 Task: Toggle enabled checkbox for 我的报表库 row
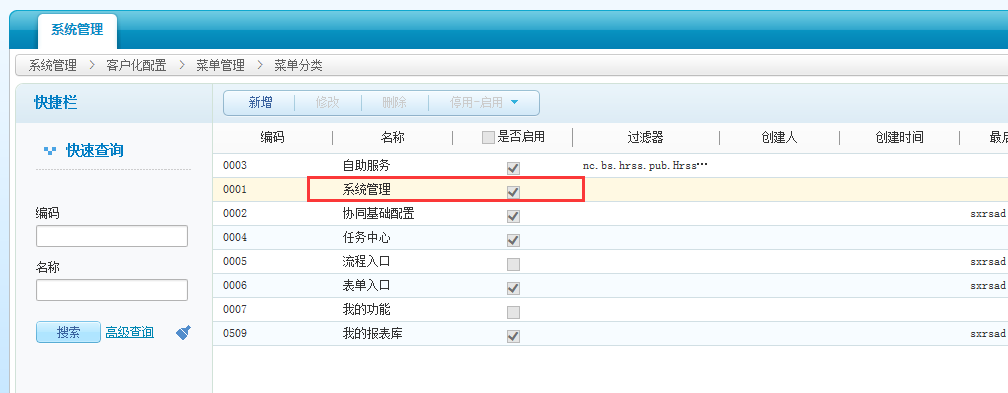(513, 336)
